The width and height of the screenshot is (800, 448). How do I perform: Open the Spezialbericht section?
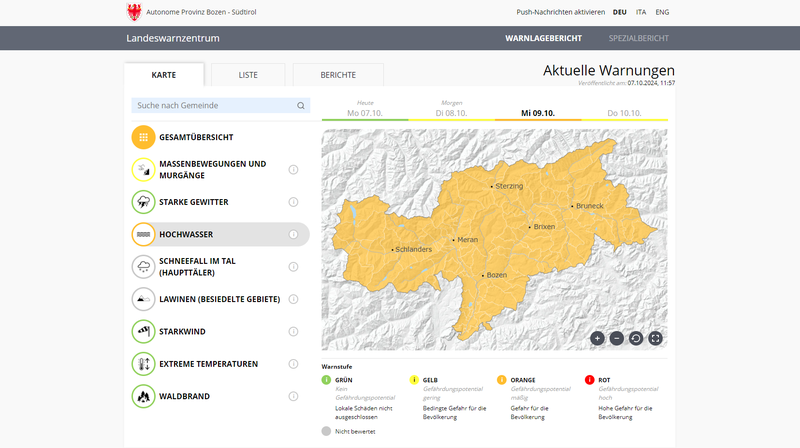tap(638, 38)
